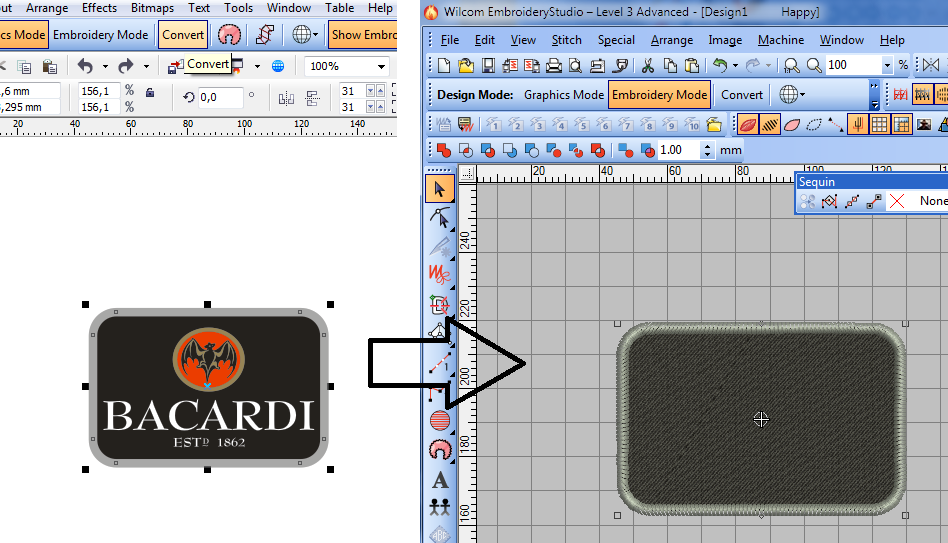Viewport: 948px width, 543px height.
Task: Copy selection in Wilcom standard toolbar
Action: 670,65
